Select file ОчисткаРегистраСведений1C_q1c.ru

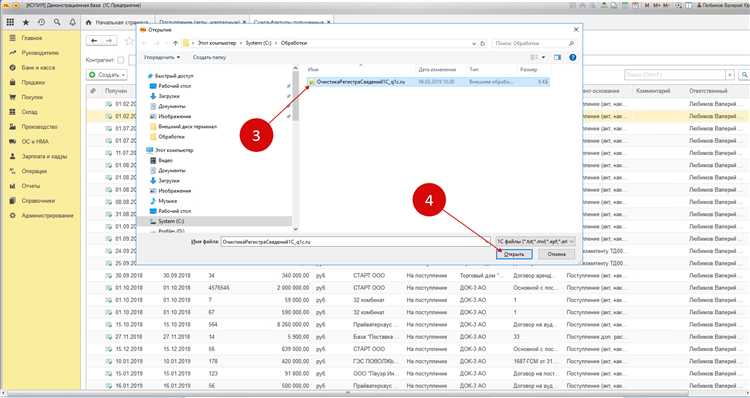429,82
